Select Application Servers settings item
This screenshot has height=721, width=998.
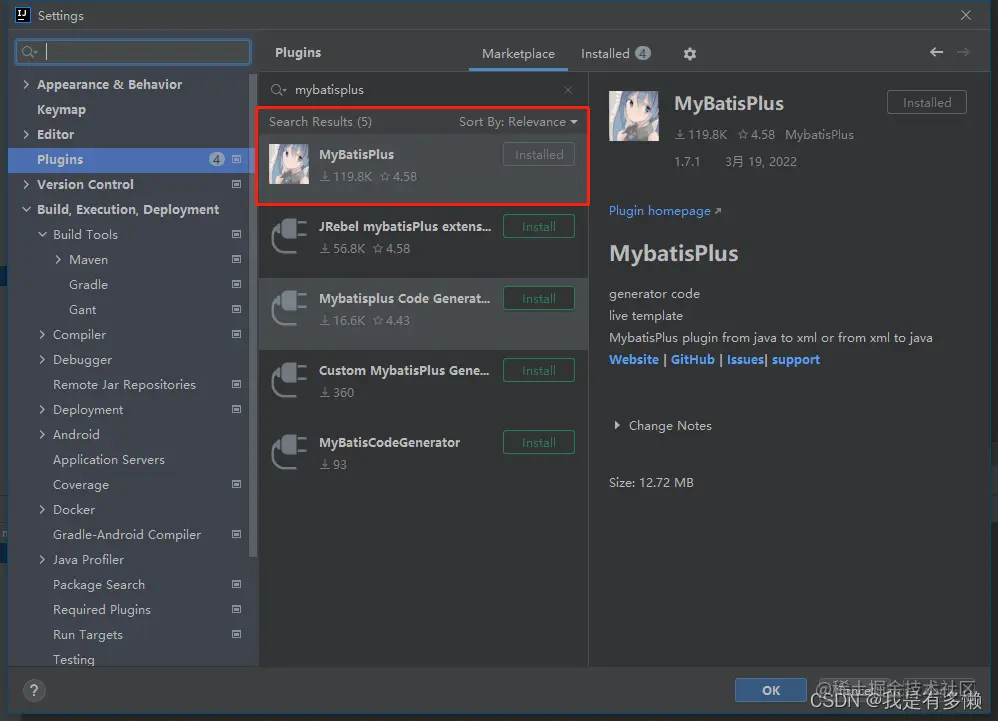[109, 459]
